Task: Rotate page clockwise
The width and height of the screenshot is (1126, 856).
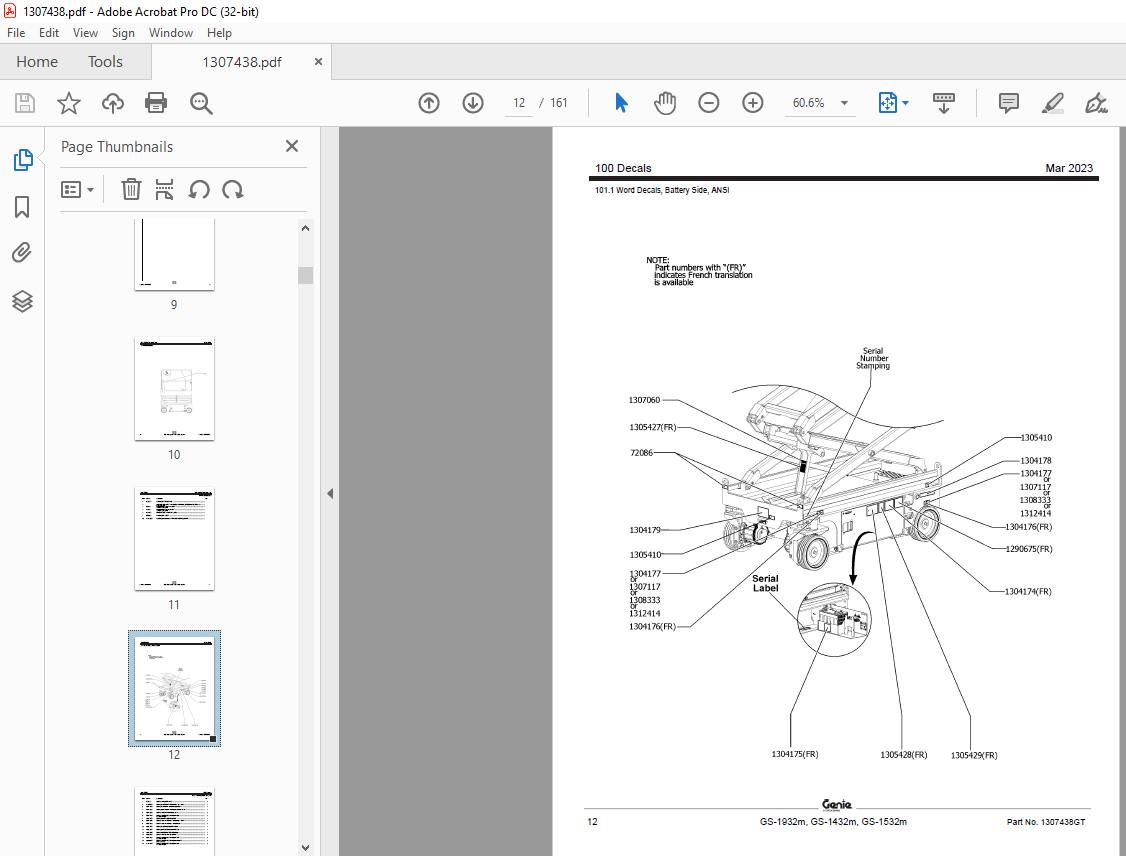Action: coord(233,190)
